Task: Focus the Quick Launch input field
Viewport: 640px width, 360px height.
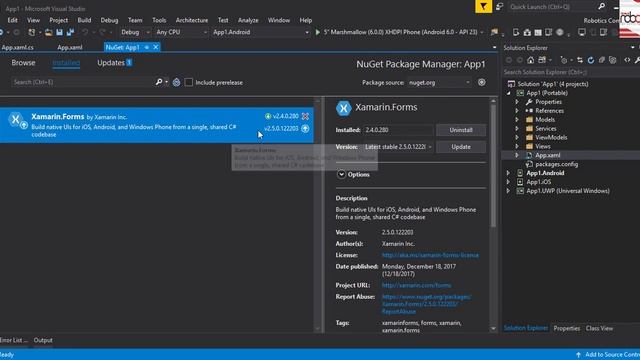Action: (553, 7)
